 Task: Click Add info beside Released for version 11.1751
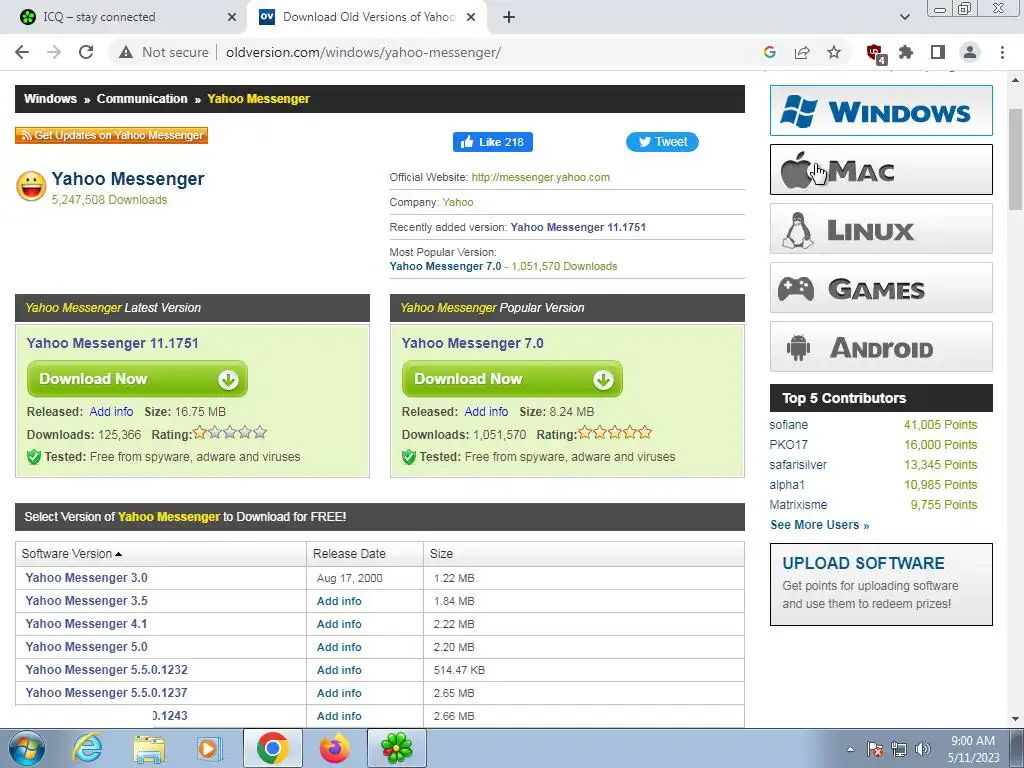111,411
